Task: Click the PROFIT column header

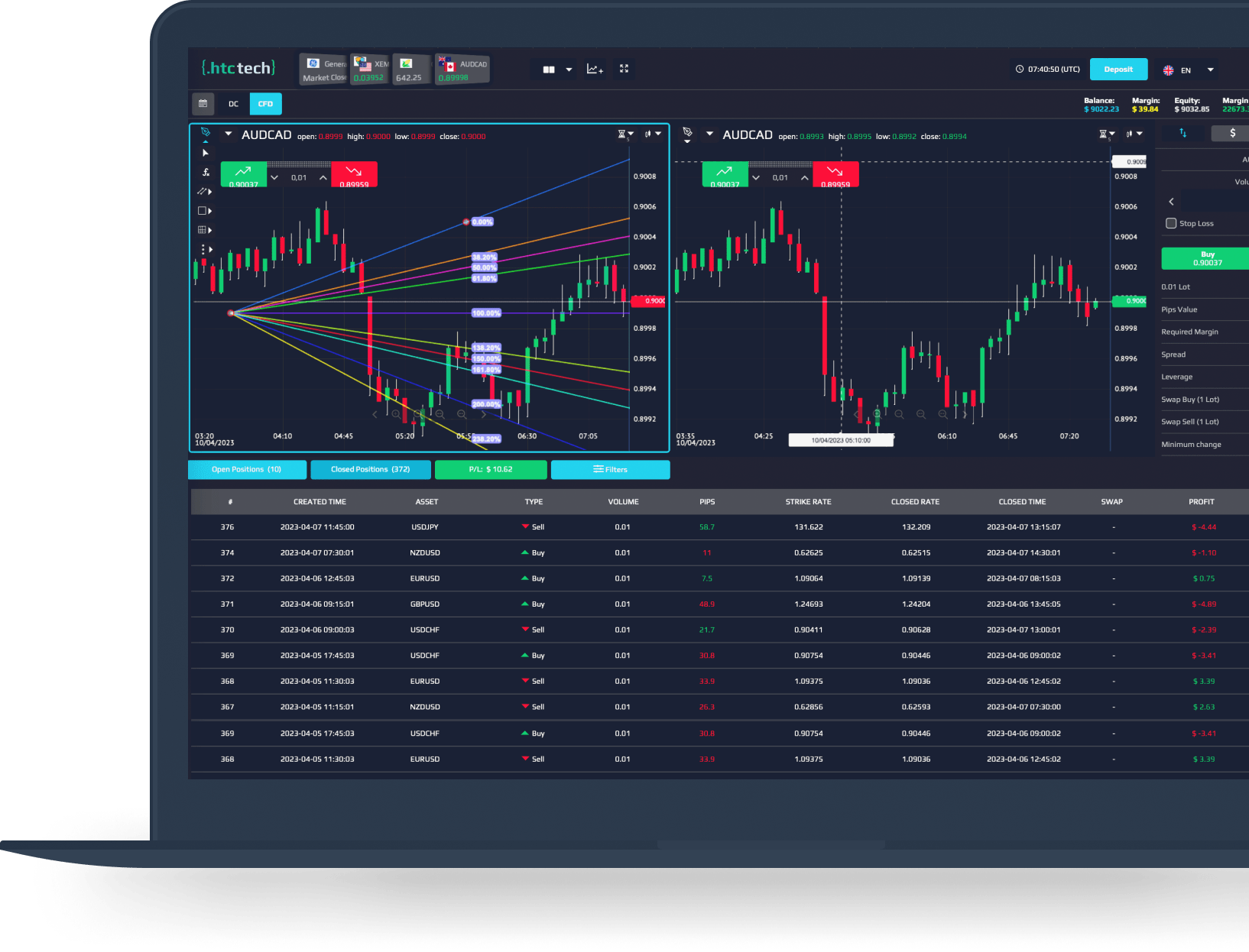Action: click(1201, 502)
